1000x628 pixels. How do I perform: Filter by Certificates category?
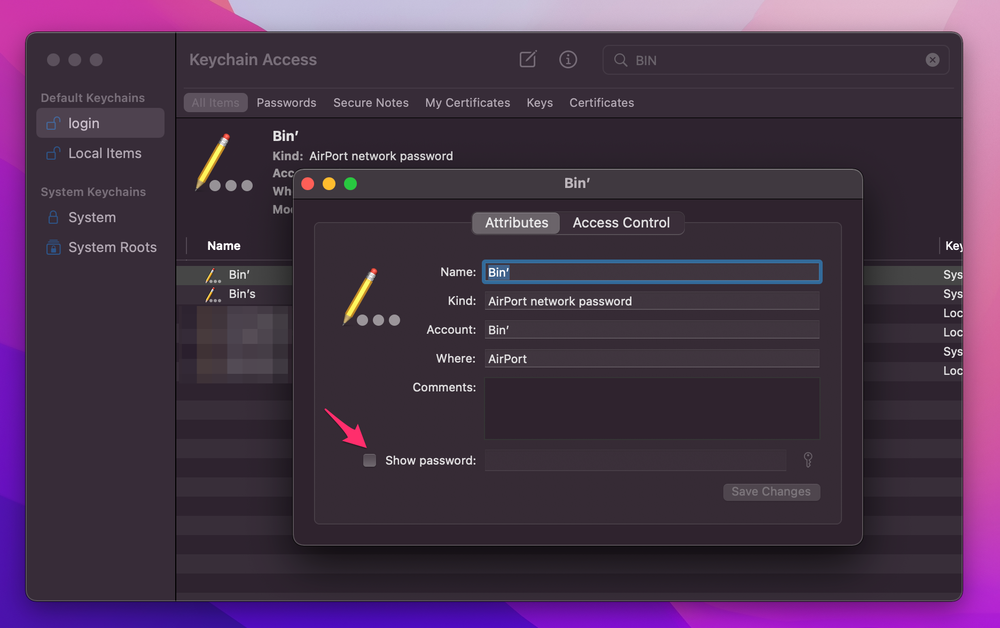pos(601,103)
